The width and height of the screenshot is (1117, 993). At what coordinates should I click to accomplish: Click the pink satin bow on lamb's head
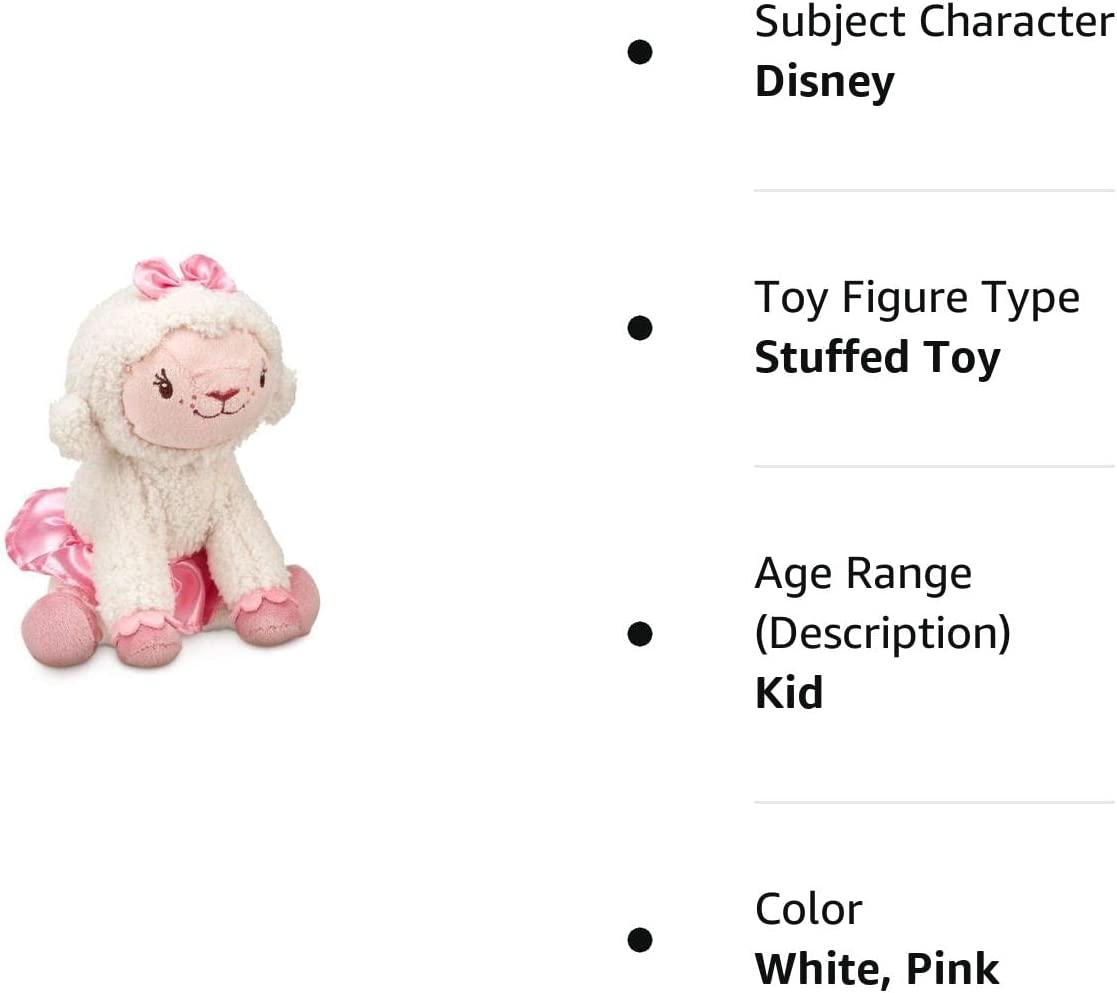(185, 274)
